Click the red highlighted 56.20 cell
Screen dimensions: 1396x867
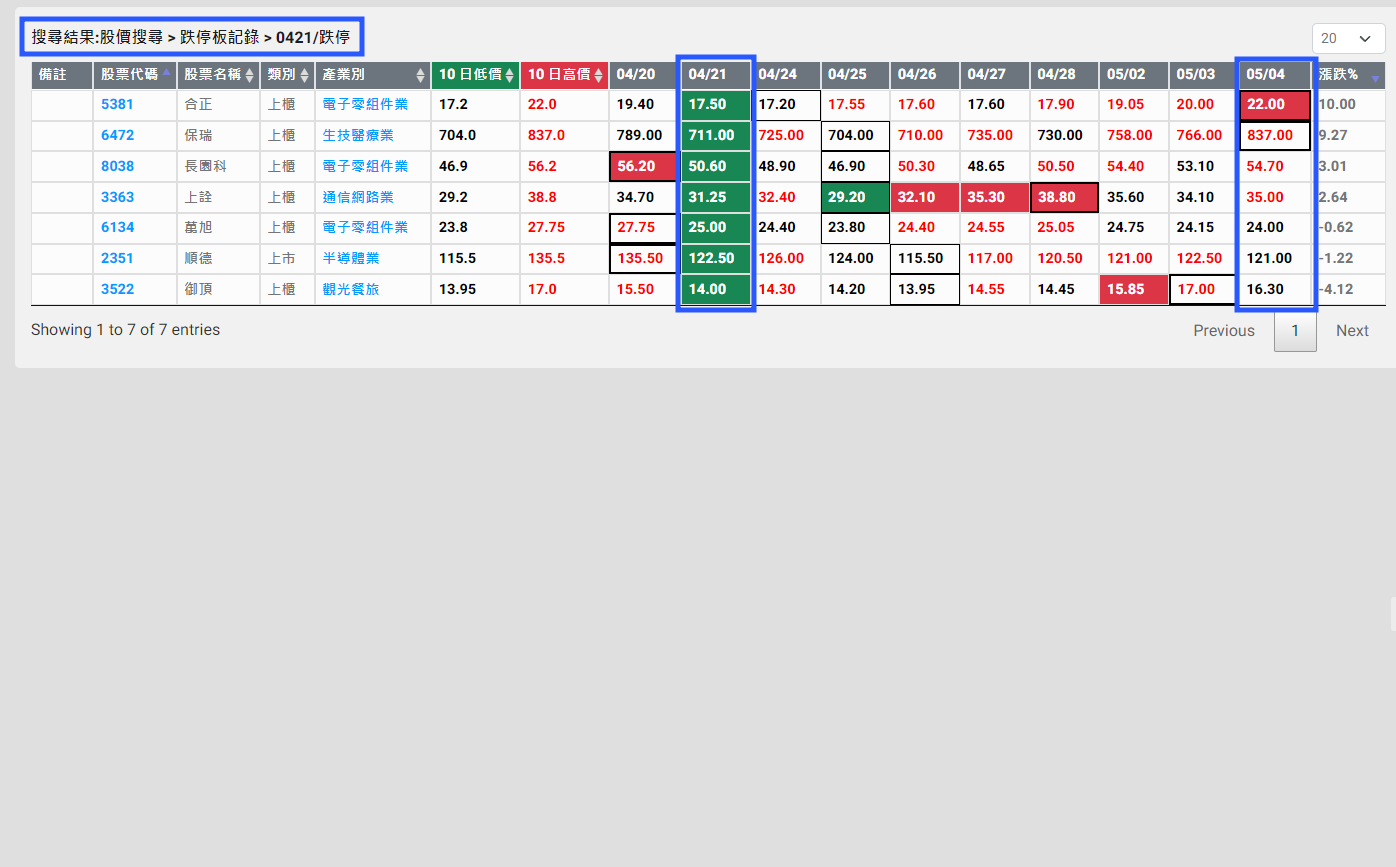pyautogui.click(x=644, y=167)
